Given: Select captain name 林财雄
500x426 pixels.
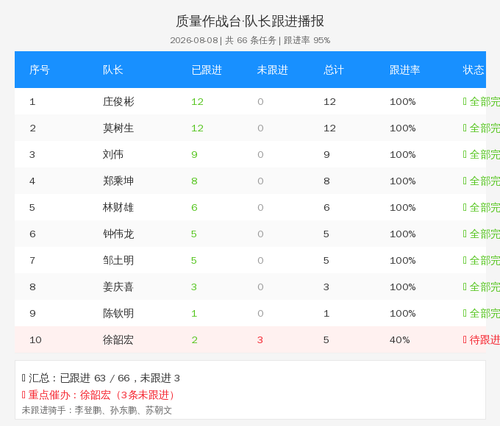Looking at the screenshot, I should 118,207.
